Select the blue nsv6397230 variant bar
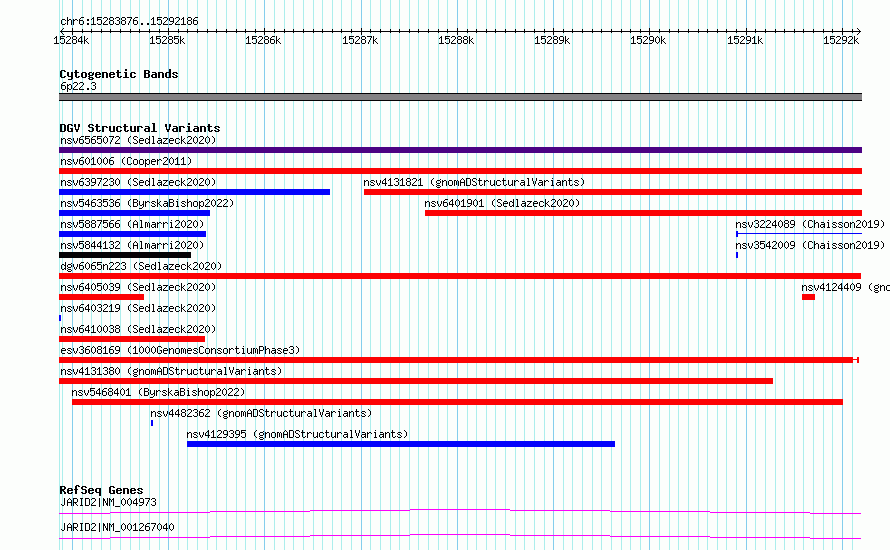Screen dimensions: 890x550 tap(194, 192)
